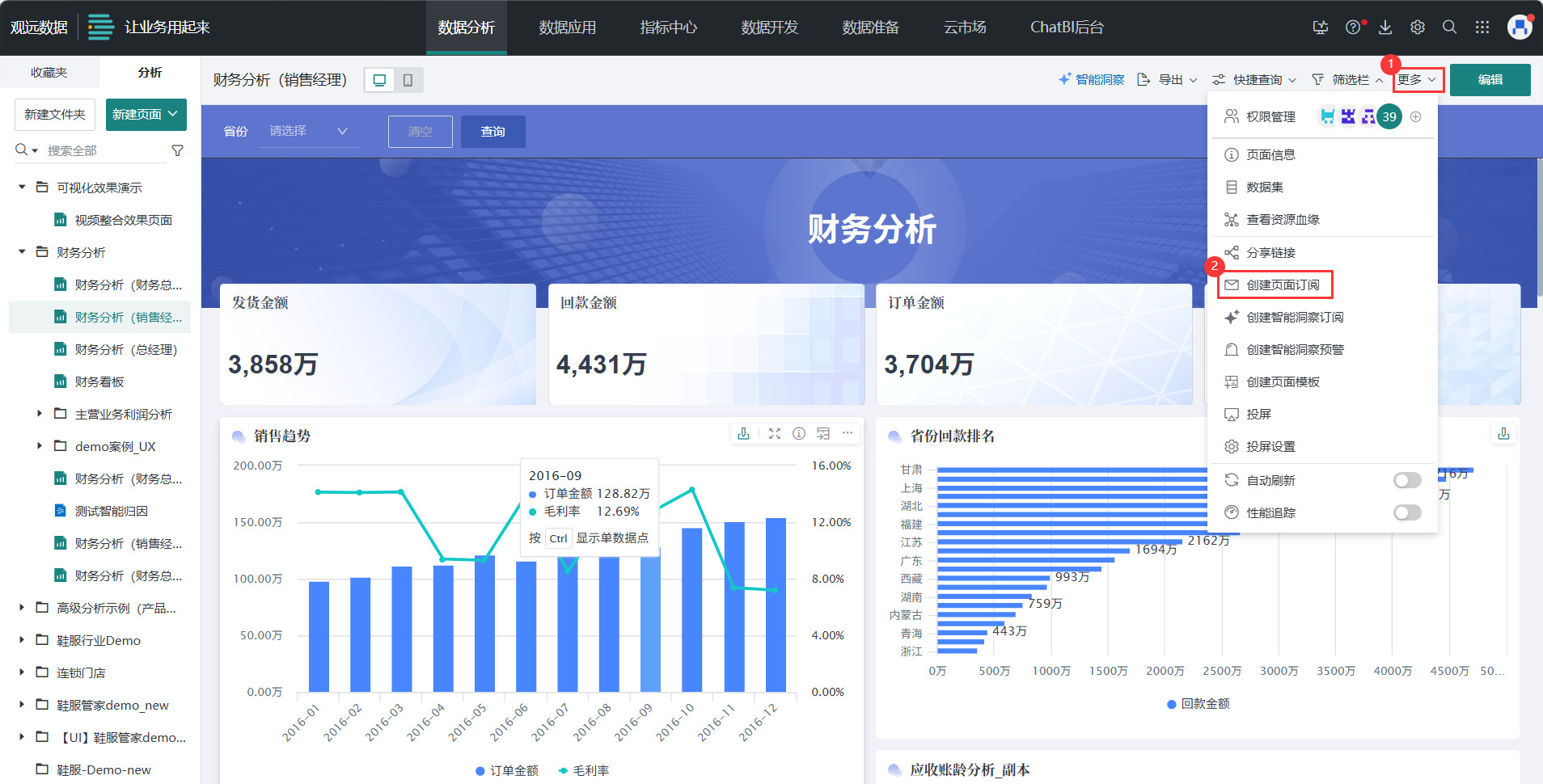Select 创建页面订阅 menu entry
Screen dimensions: 1543x784
coord(1282,285)
